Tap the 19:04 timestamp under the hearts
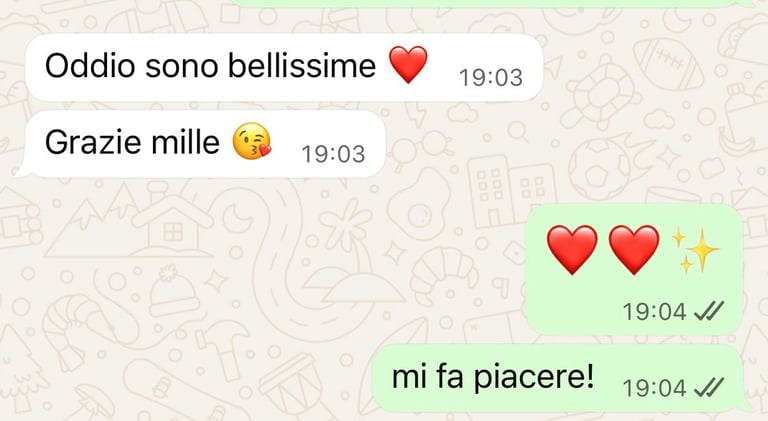Image resolution: width=768 pixels, height=421 pixels. [654, 311]
